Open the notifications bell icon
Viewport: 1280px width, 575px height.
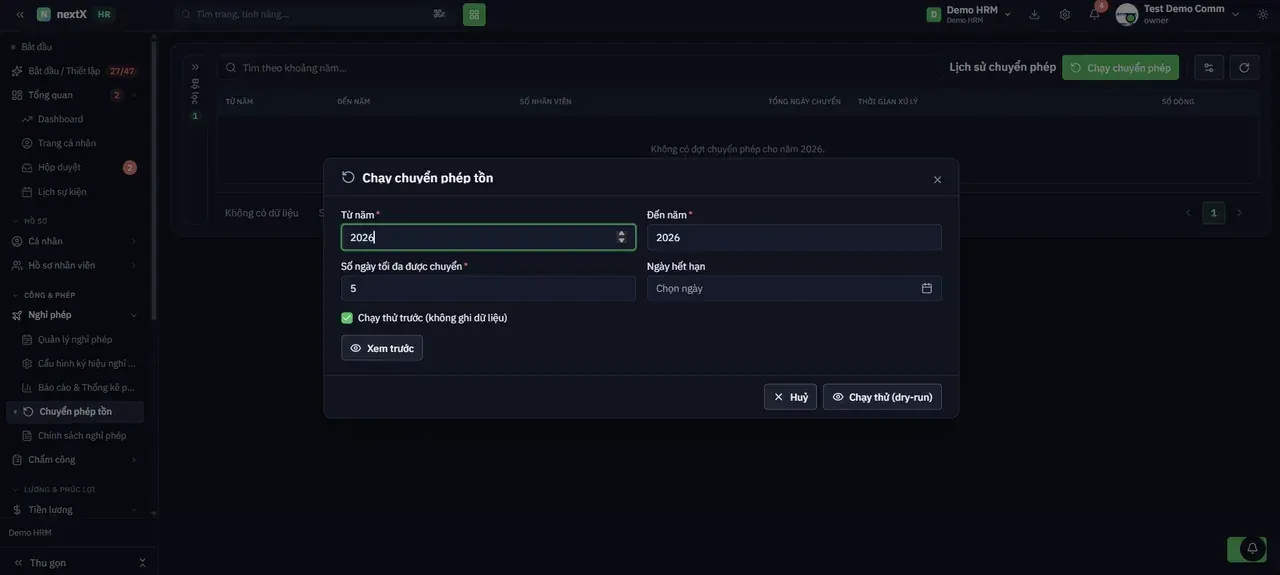(1095, 14)
